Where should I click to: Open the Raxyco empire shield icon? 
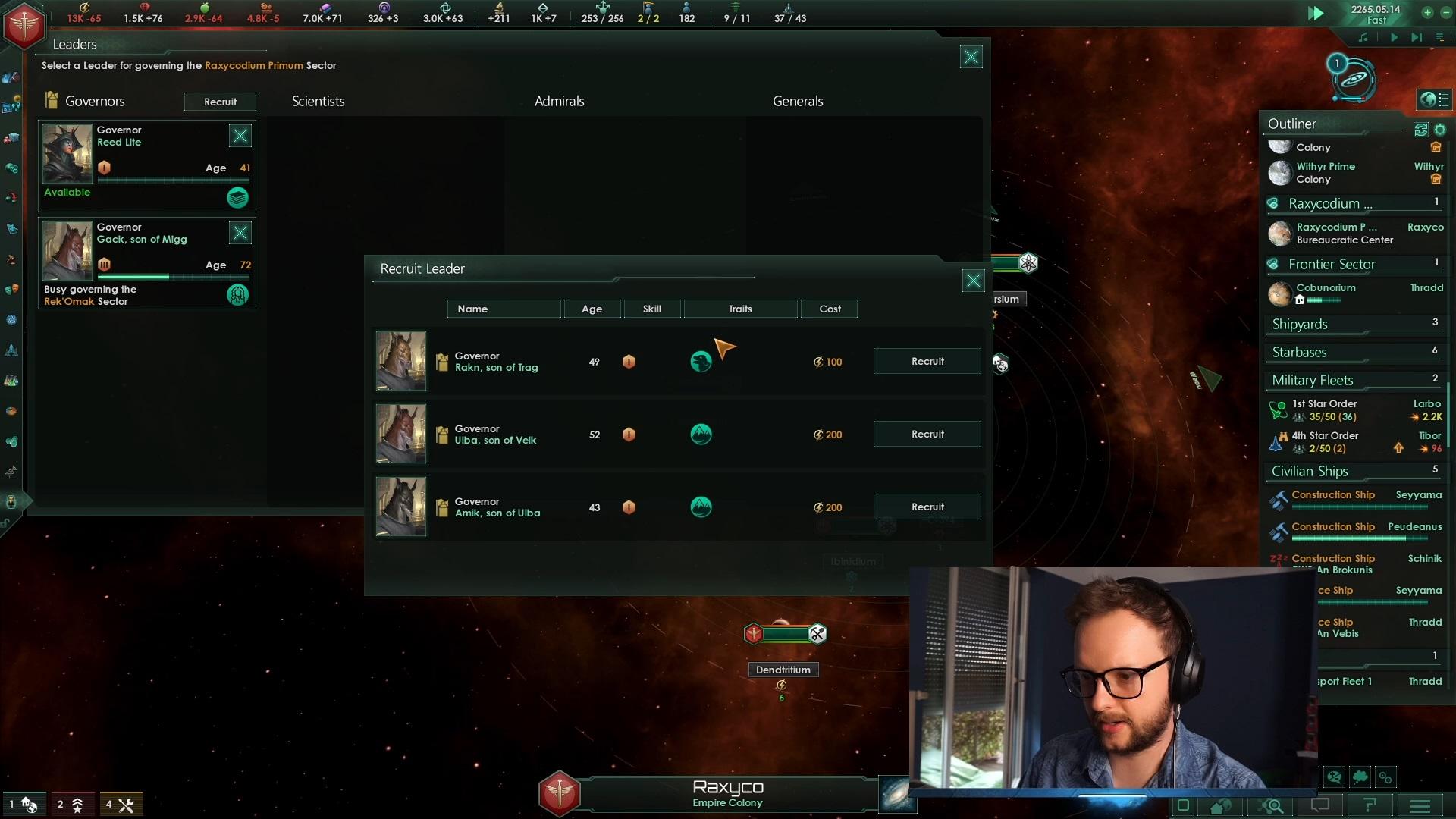click(559, 793)
